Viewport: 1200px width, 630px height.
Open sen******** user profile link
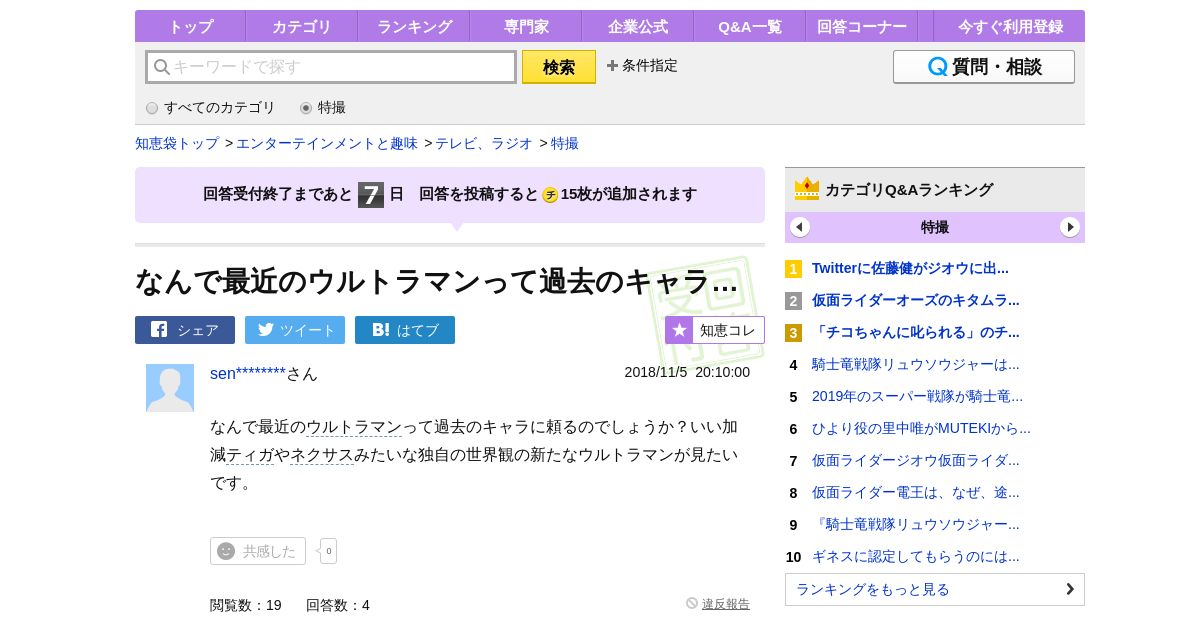[248, 373]
